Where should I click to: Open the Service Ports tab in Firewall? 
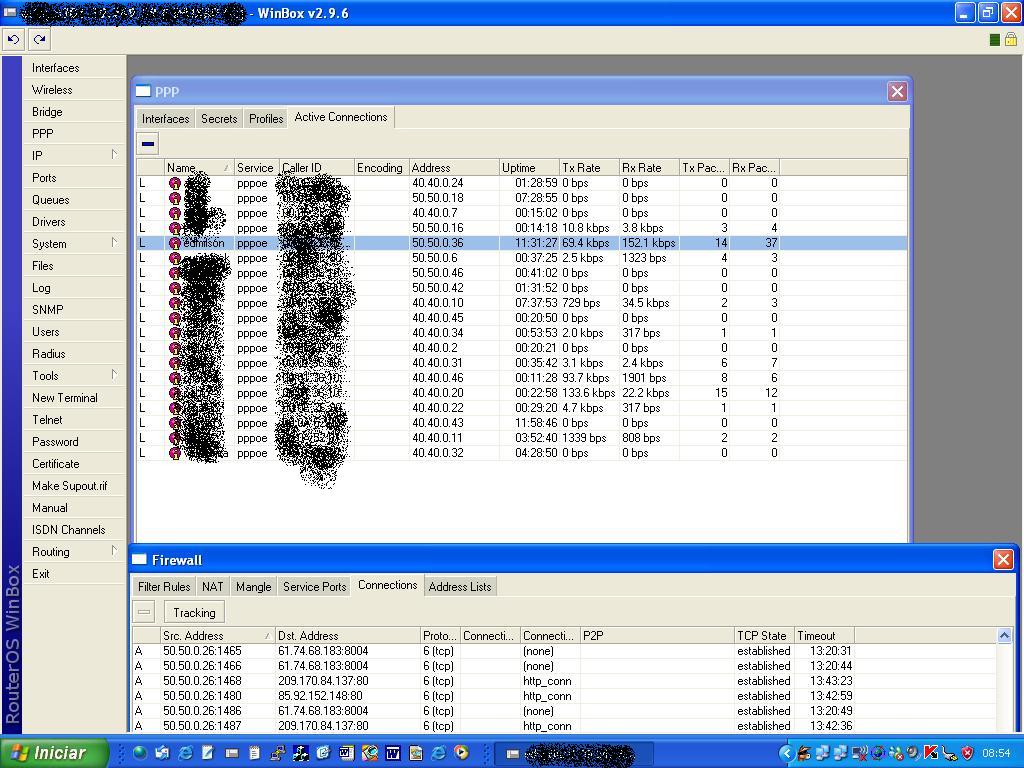point(314,586)
